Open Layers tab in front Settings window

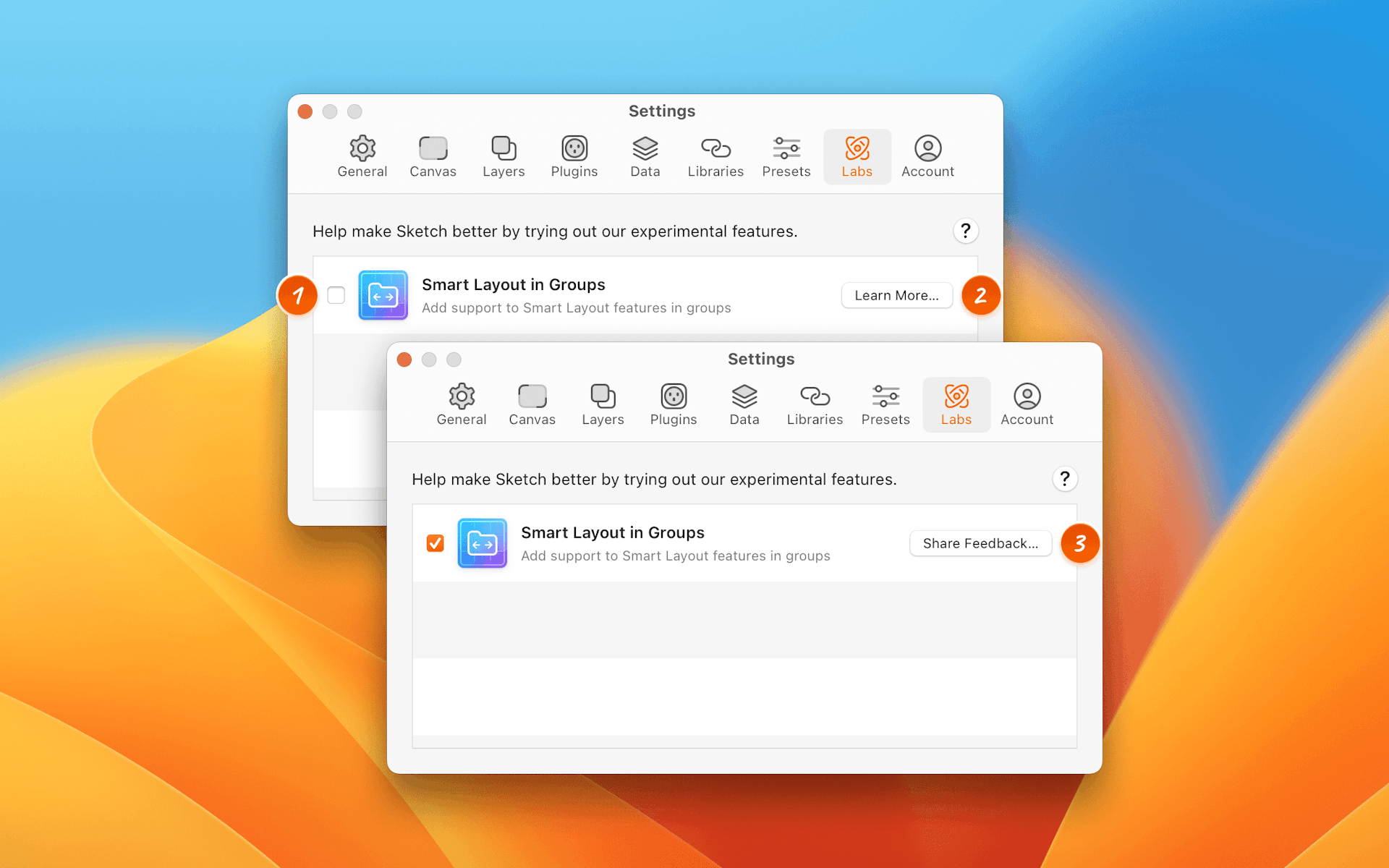[603, 405]
